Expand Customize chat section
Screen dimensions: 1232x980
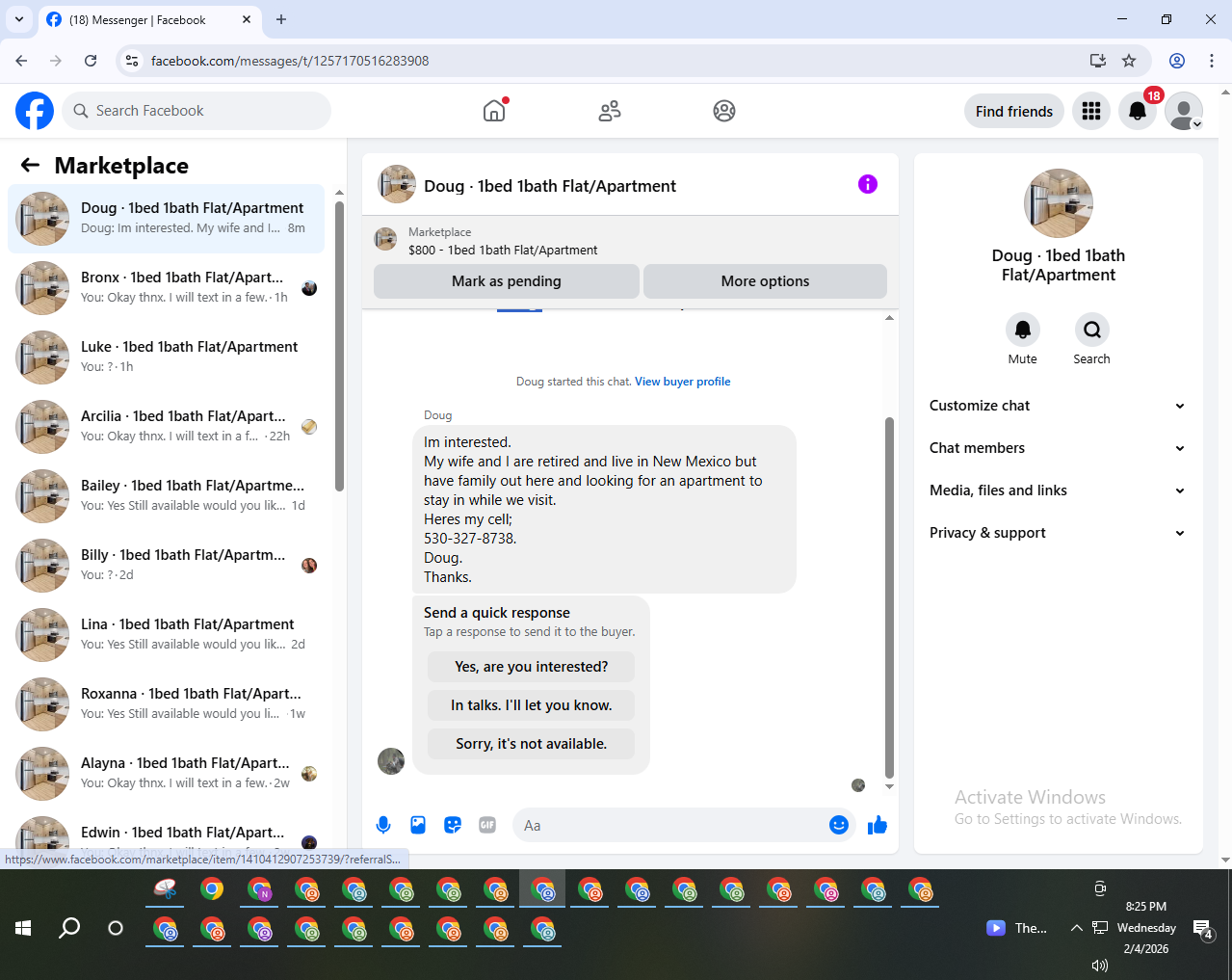tap(1058, 406)
